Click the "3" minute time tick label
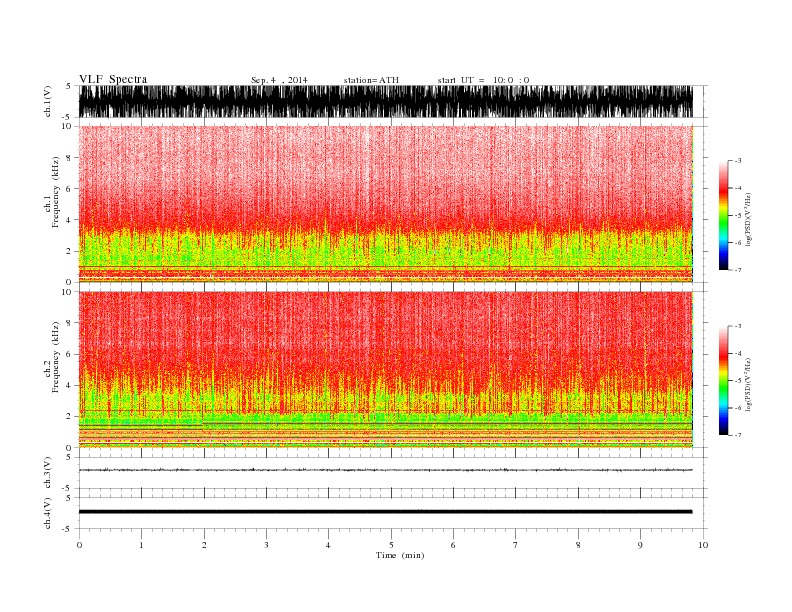Image resolution: width=792 pixels, height=612 pixels. click(266, 545)
